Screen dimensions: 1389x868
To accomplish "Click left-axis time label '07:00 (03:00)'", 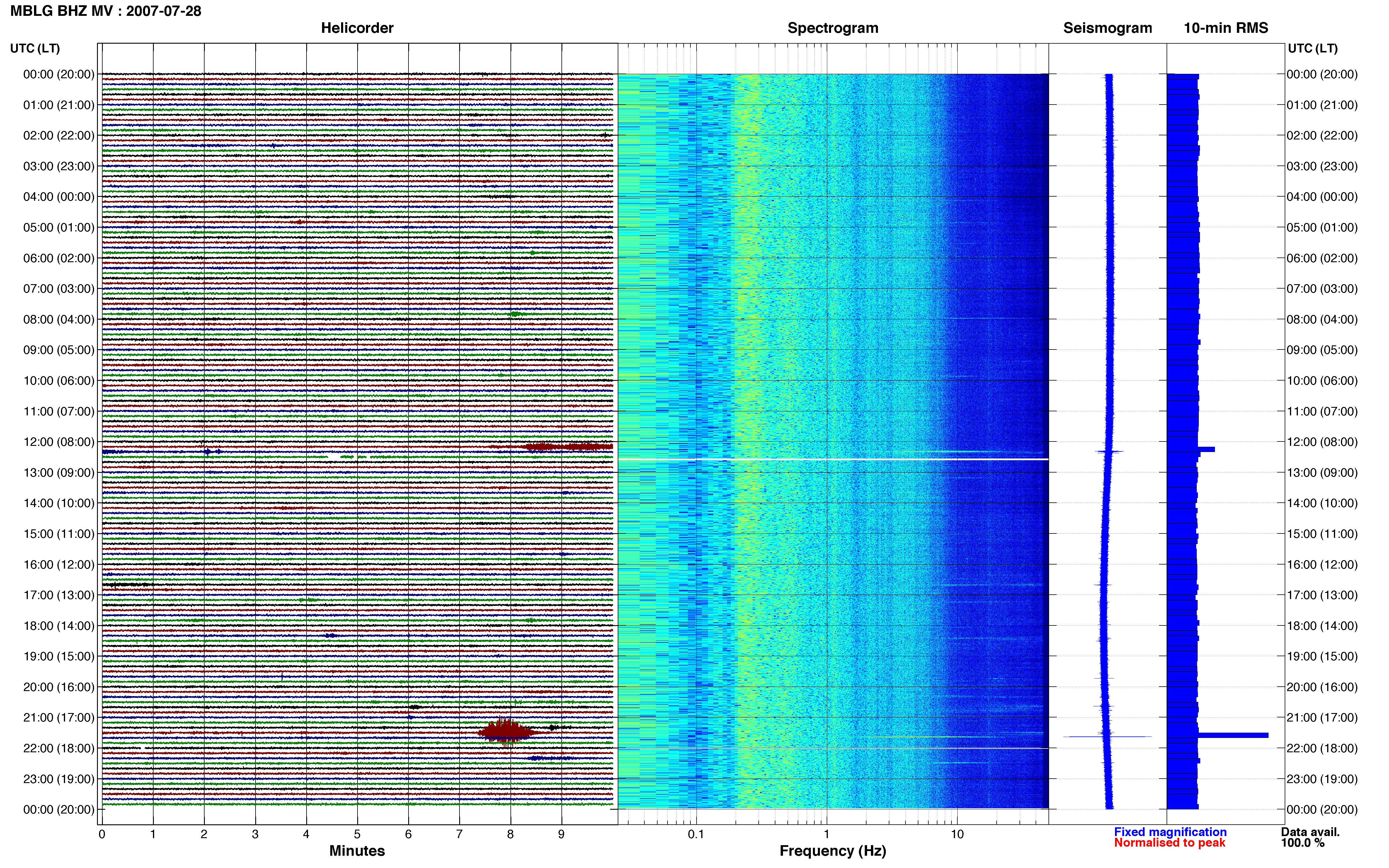I will 59,289.
